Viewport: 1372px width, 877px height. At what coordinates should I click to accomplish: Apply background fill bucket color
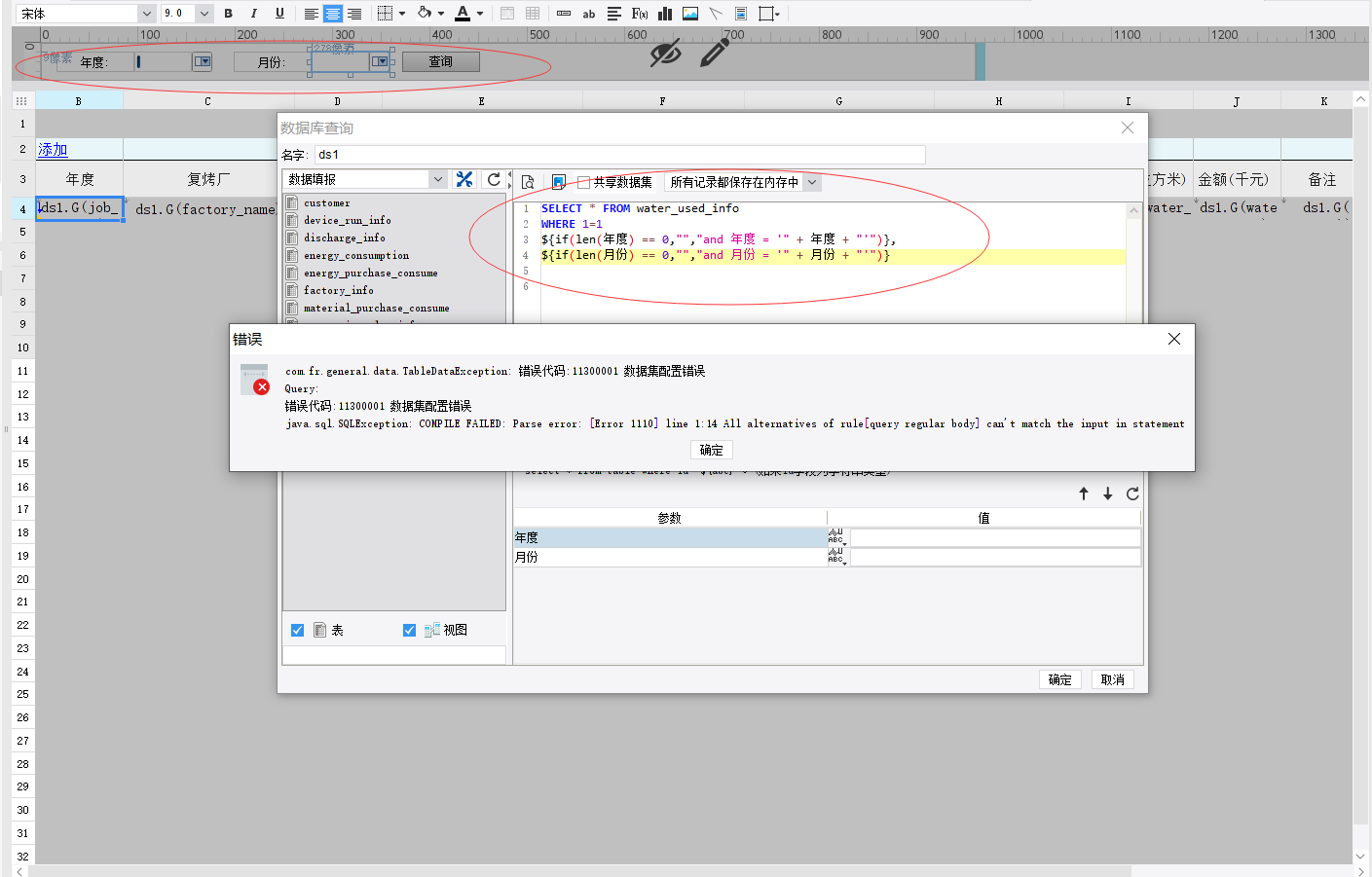point(425,14)
